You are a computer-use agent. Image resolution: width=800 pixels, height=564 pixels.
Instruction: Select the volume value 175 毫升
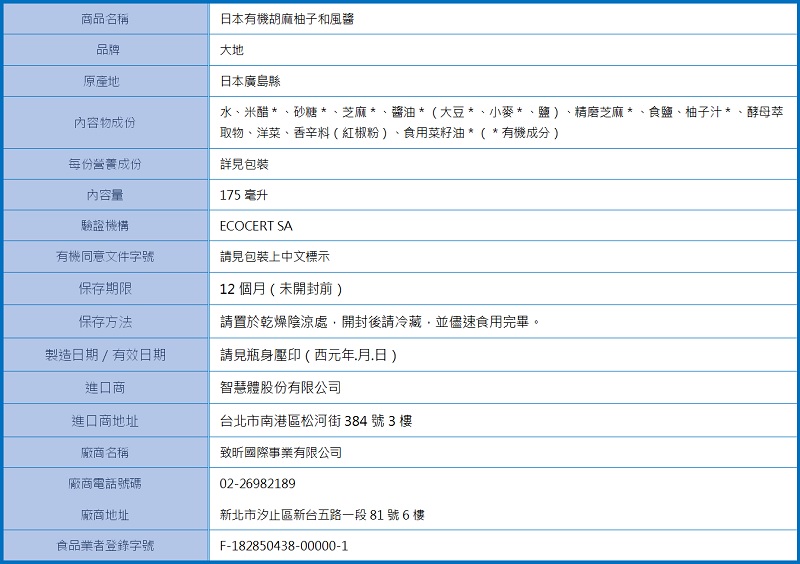[244, 195]
